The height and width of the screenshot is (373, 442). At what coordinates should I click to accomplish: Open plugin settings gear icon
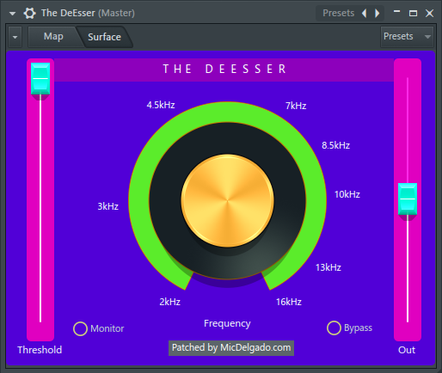pyautogui.click(x=30, y=13)
